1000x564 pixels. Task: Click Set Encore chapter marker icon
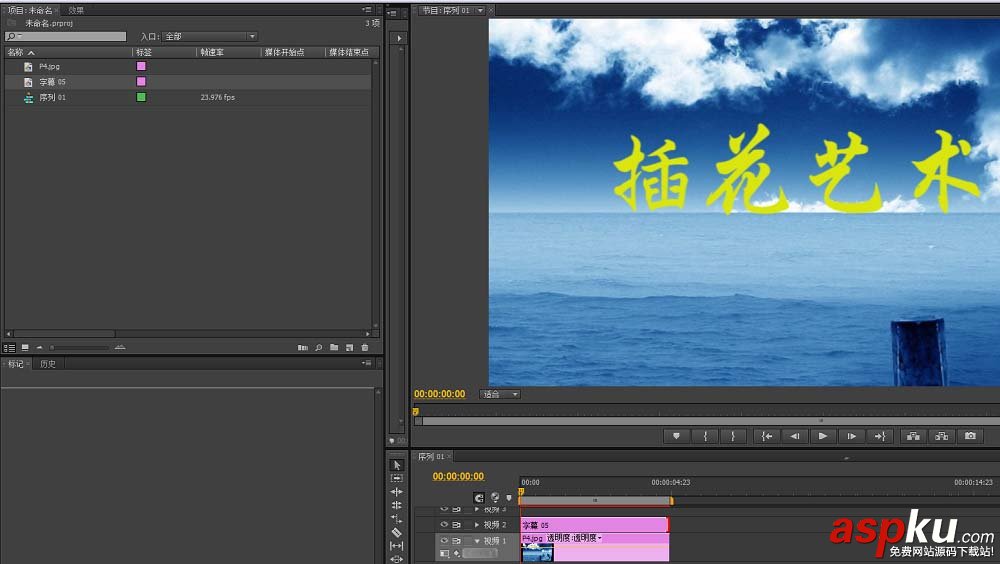pyautogui.click(x=495, y=498)
